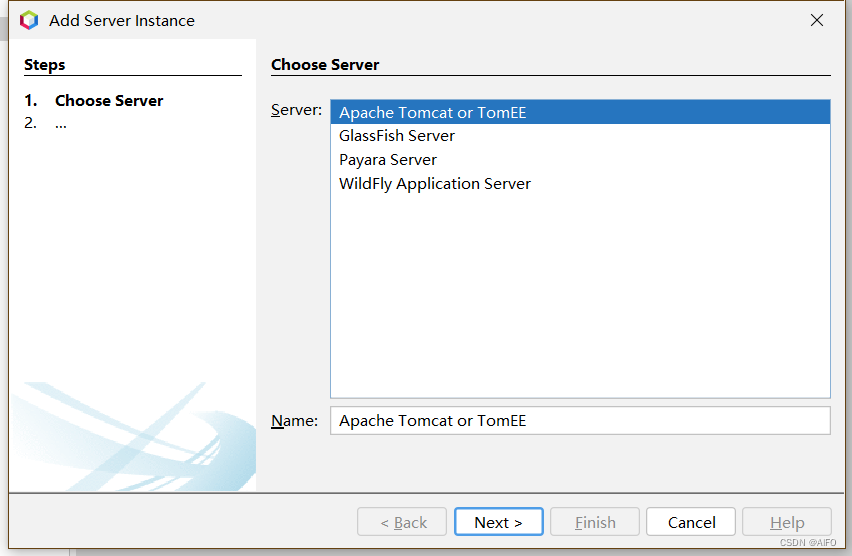Image resolution: width=852 pixels, height=556 pixels.
Task: Close the Add Server Instance dialog
Action: coord(816,20)
